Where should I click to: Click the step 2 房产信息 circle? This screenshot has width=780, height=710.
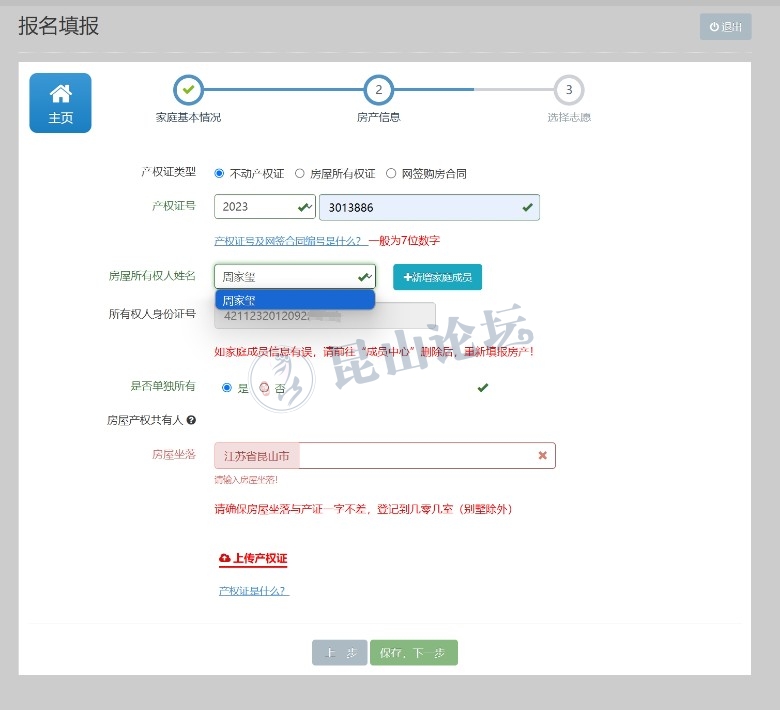378,90
